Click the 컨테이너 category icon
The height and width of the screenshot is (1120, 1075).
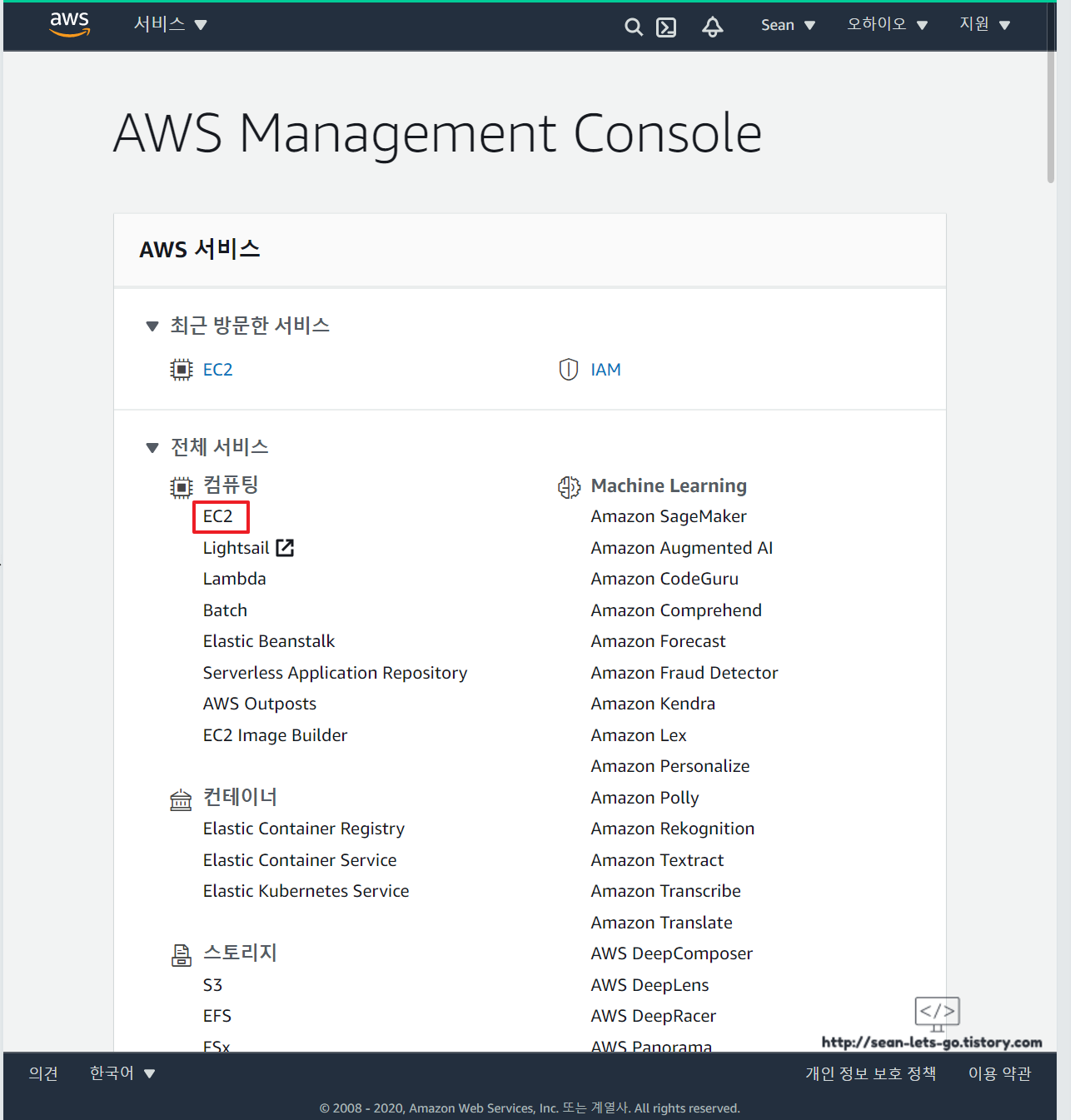pos(181,800)
